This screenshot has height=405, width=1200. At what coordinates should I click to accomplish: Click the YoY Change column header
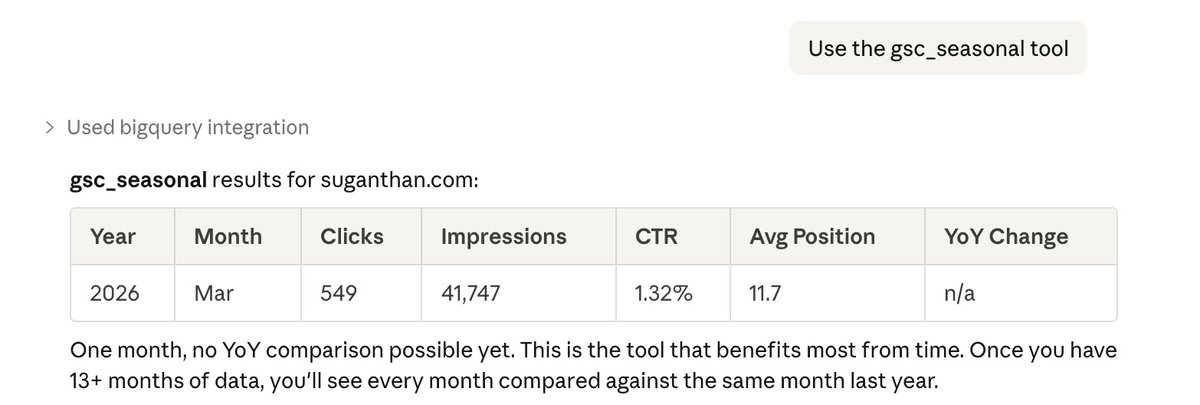(x=1006, y=237)
